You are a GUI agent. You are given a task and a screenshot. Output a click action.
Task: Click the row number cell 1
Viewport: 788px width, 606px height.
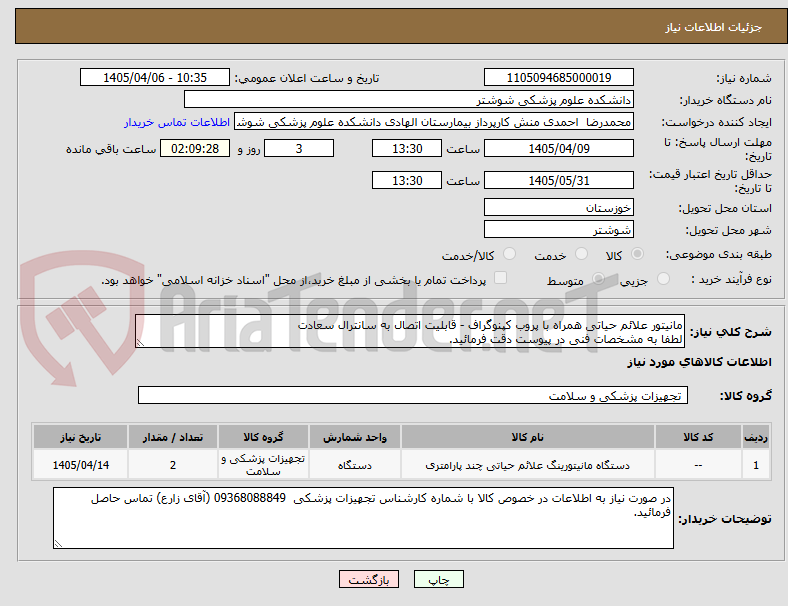(755, 465)
